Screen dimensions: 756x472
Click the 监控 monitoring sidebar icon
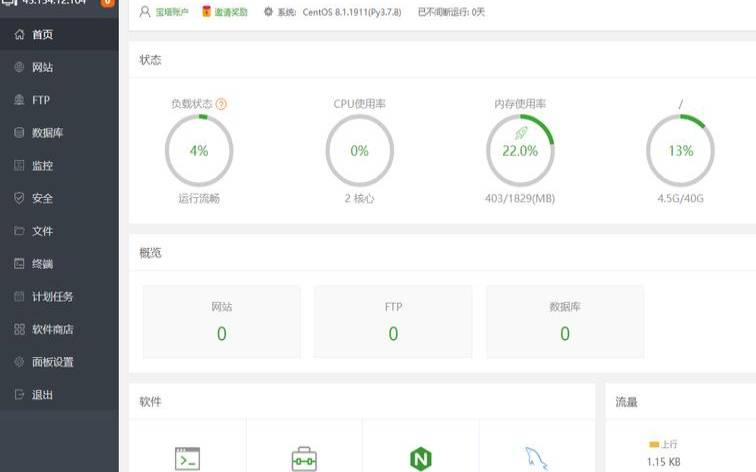(19, 166)
